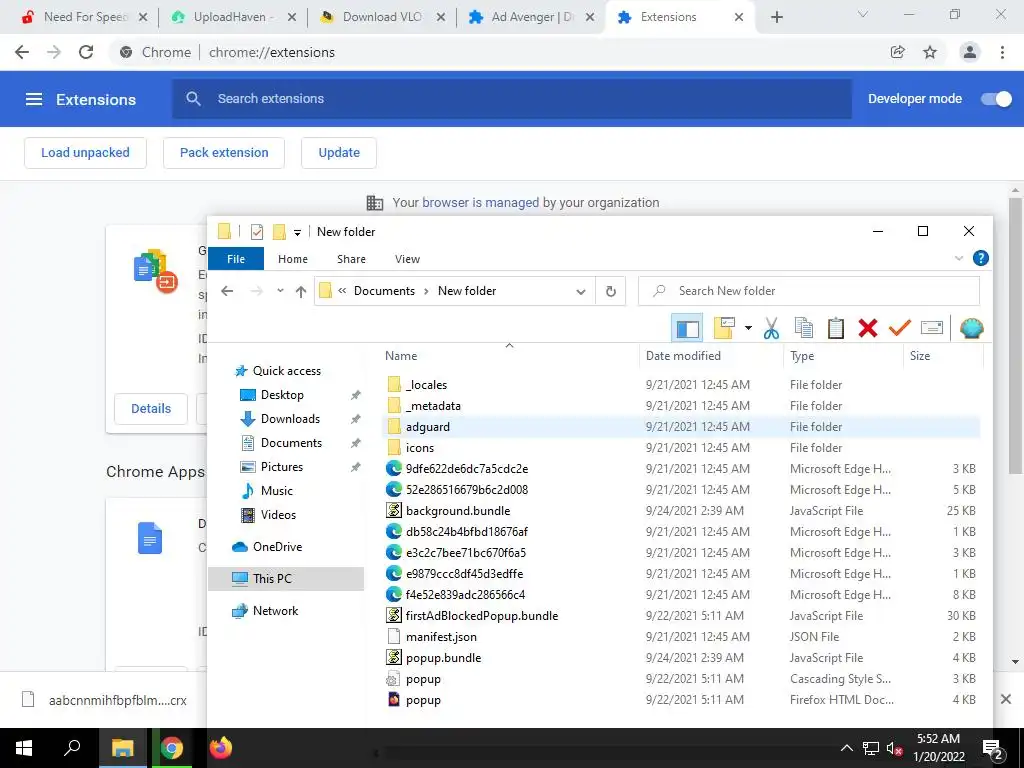The image size is (1024, 768).
Task: Click the Search extensions field
Action: click(512, 99)
